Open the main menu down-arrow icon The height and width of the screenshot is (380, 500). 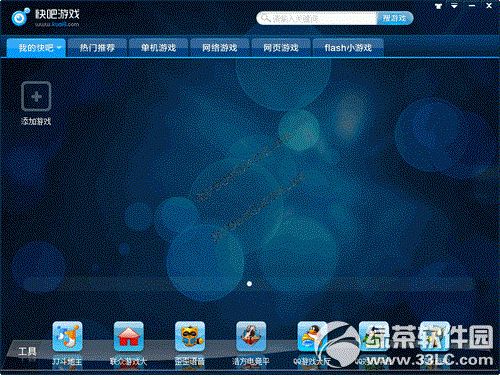[454, 6]
